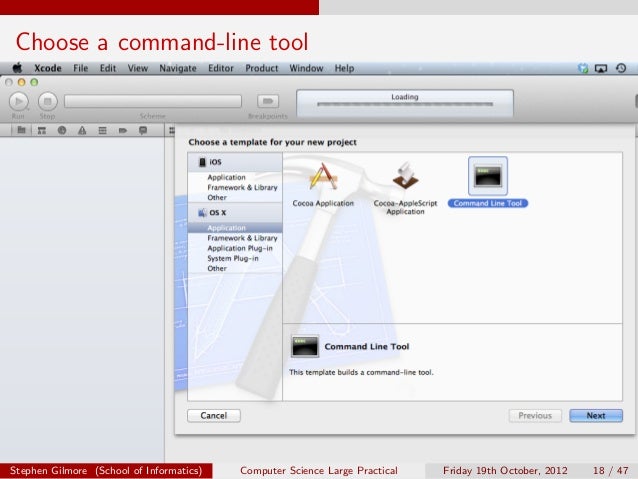Viewport: 638px width, 479px height.
Task: Click the Cancel button
Action: (214, 416)
